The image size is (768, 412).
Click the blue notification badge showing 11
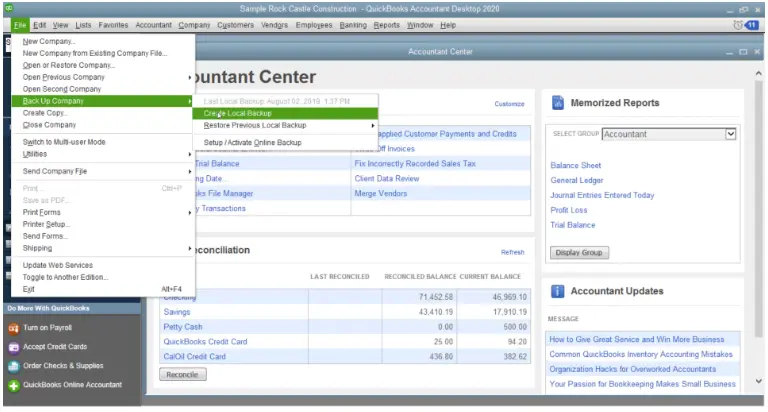coord(752,25)
